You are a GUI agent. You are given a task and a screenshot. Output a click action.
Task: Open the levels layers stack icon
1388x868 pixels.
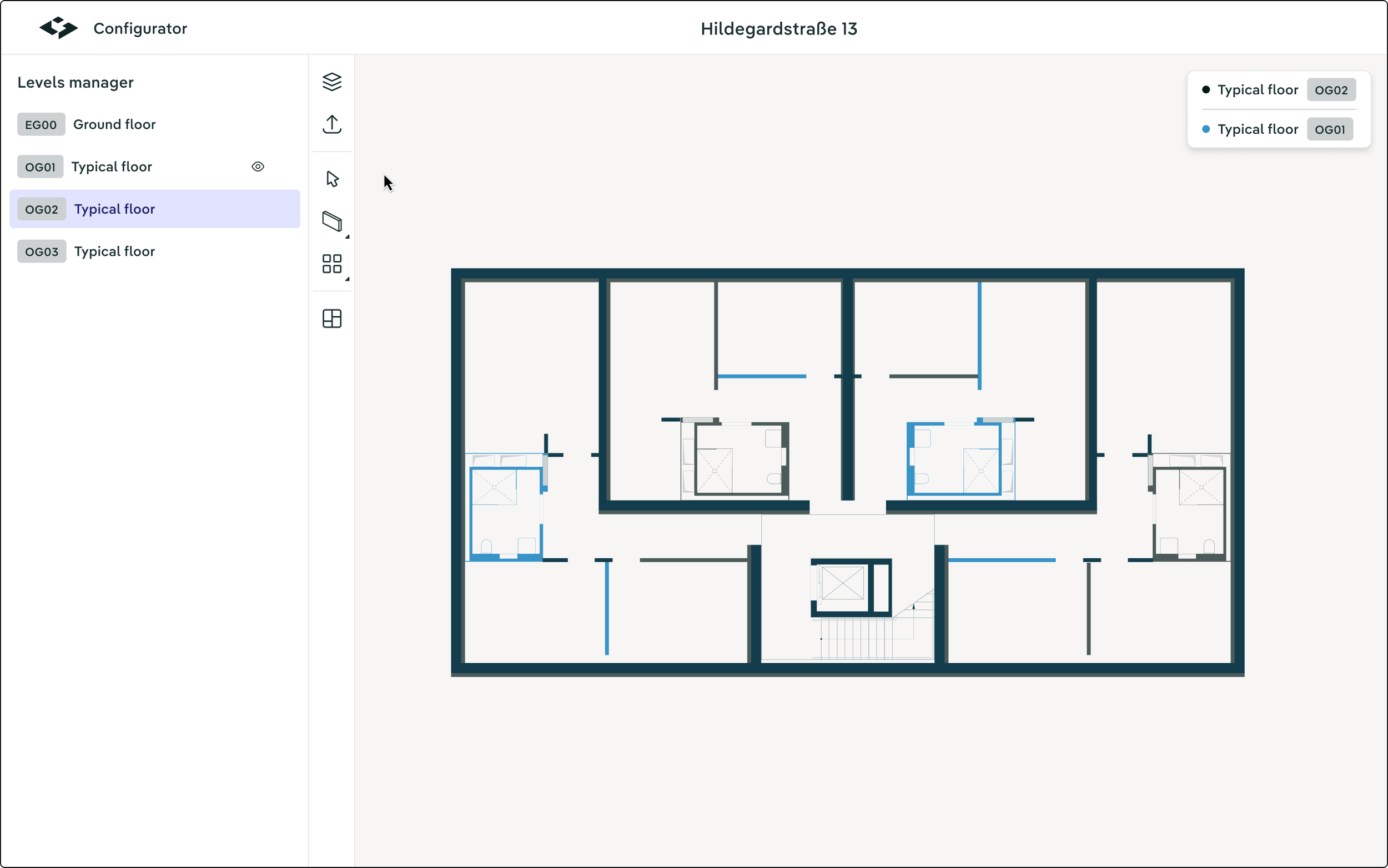tap(332, 82)
